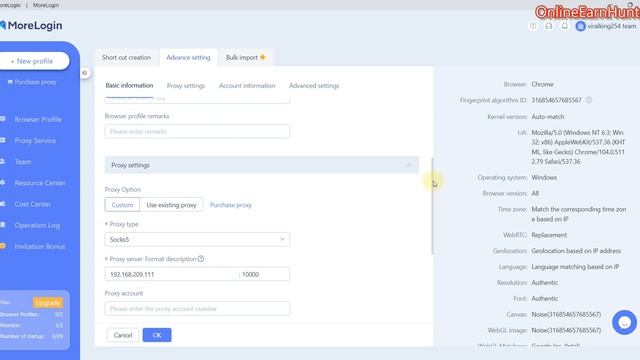
Task: Open Operation Log in the sidebar
Action: 37,225
